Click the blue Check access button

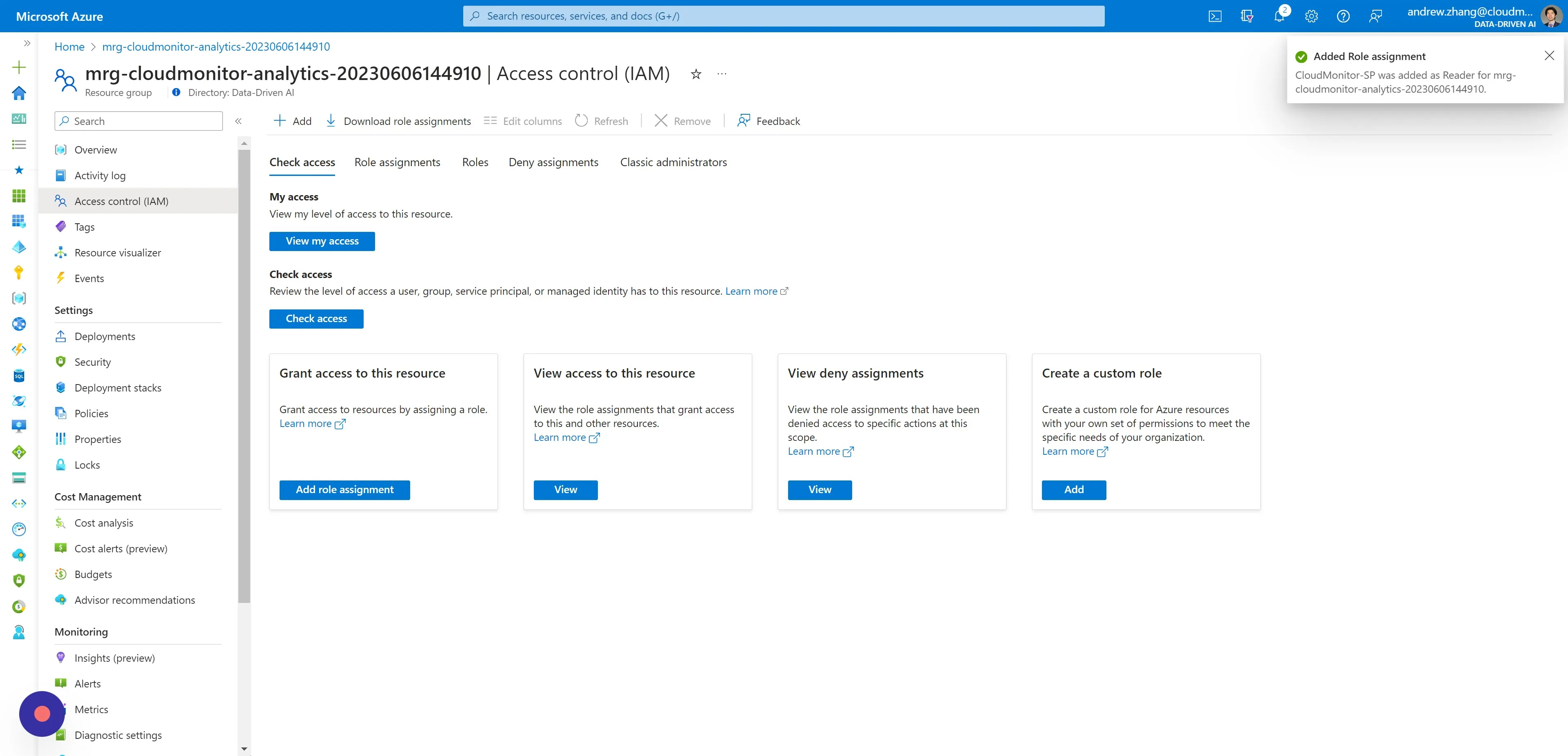316,319
